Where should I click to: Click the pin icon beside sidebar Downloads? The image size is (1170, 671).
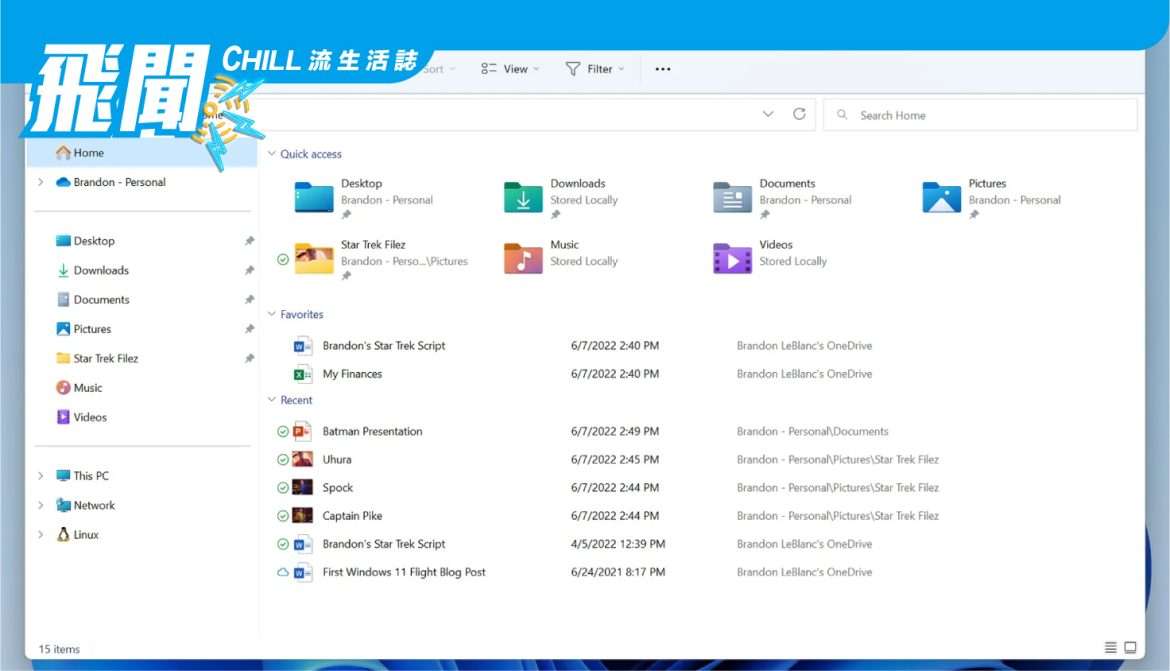click(x=249, y=270)
